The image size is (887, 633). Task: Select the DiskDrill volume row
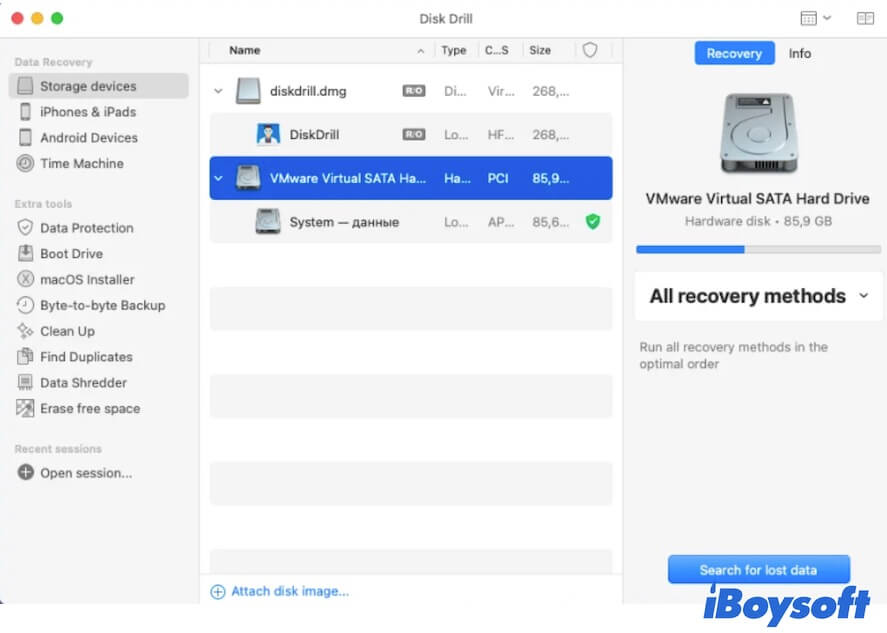pyautogui.click(x=411, y=135)
